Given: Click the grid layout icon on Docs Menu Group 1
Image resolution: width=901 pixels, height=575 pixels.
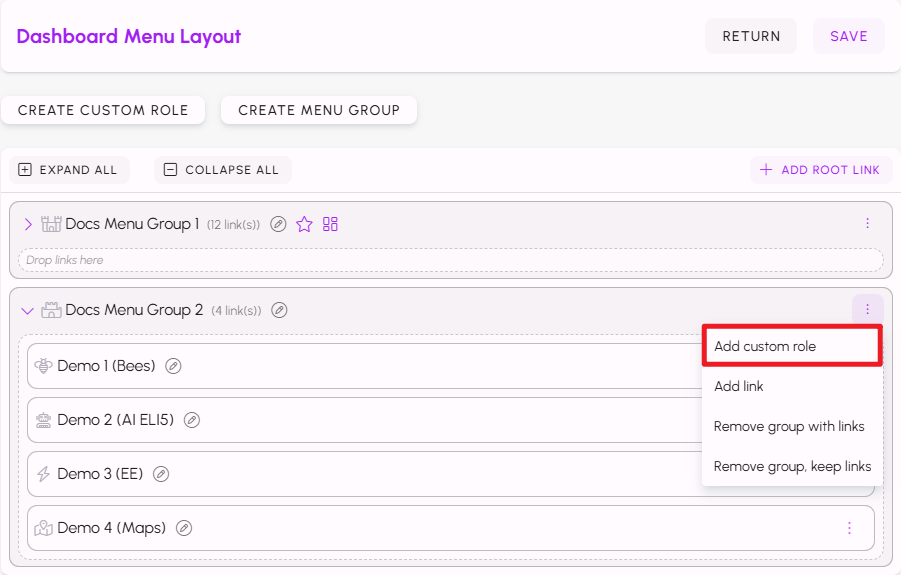Looking at the screenshot, I should click(x=331, y=224).
